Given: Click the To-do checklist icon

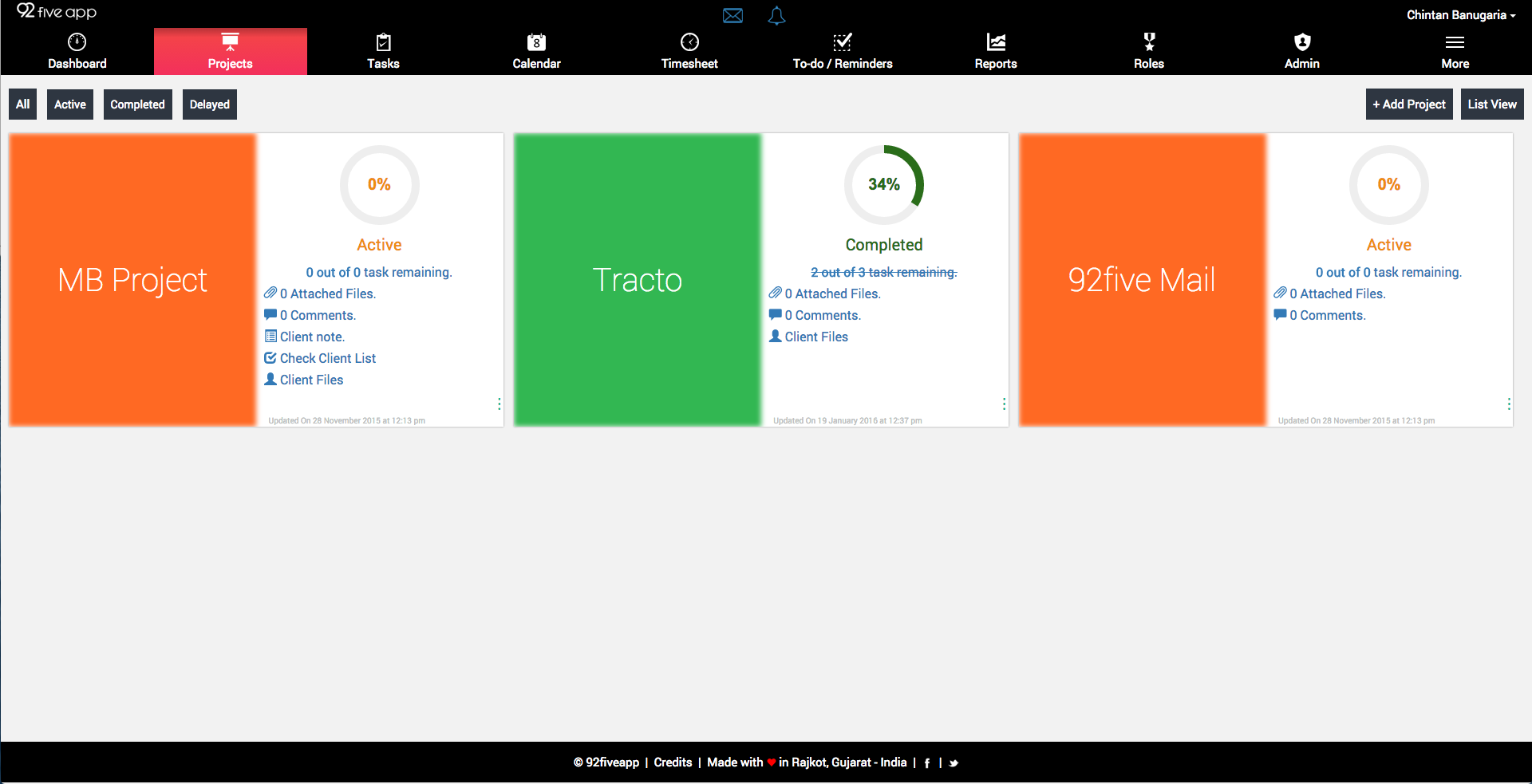Looking at the screenshot, I should coord(843,41).
